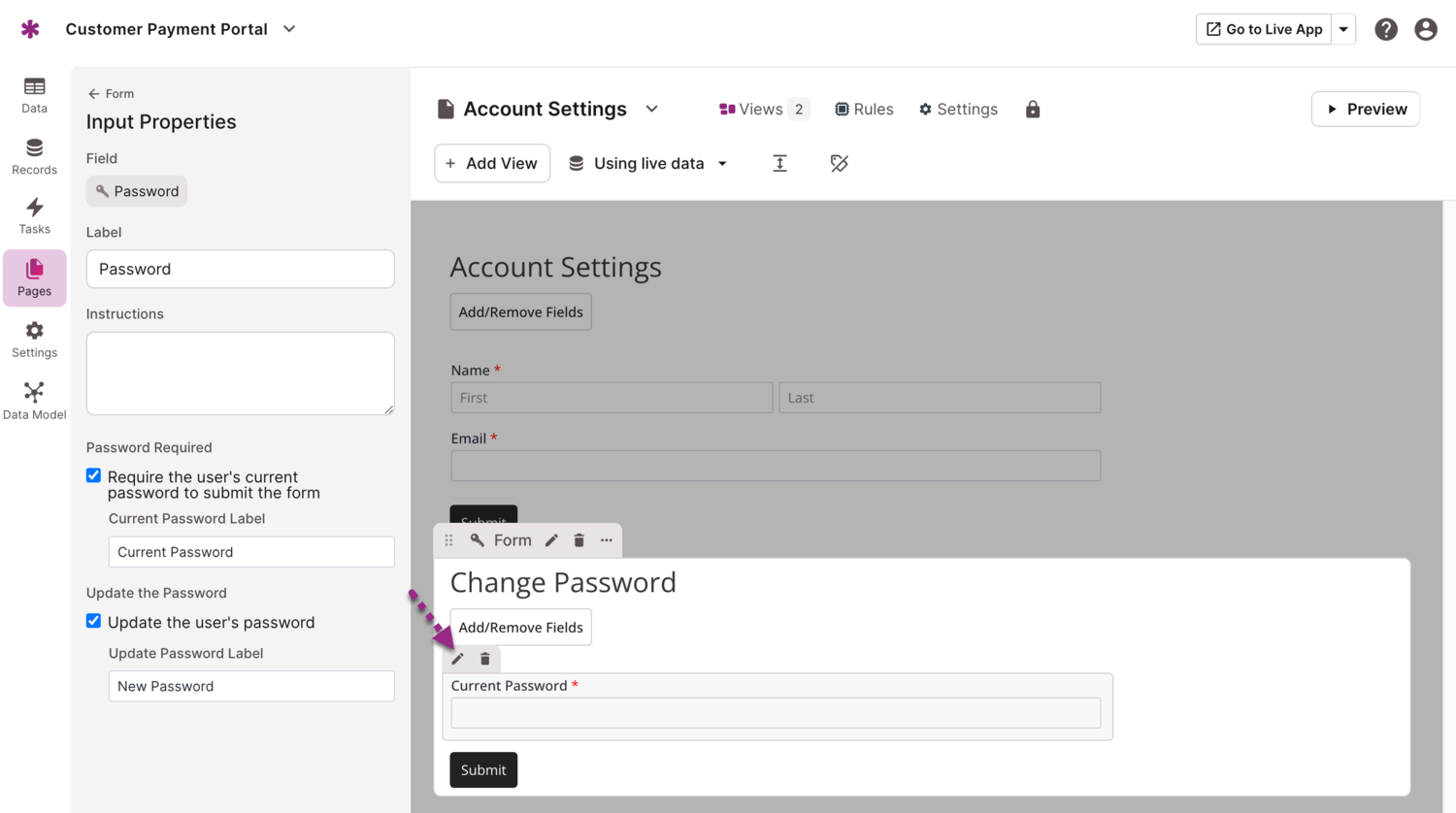Delete the Change Password form via trash icon

click(579, 540)
